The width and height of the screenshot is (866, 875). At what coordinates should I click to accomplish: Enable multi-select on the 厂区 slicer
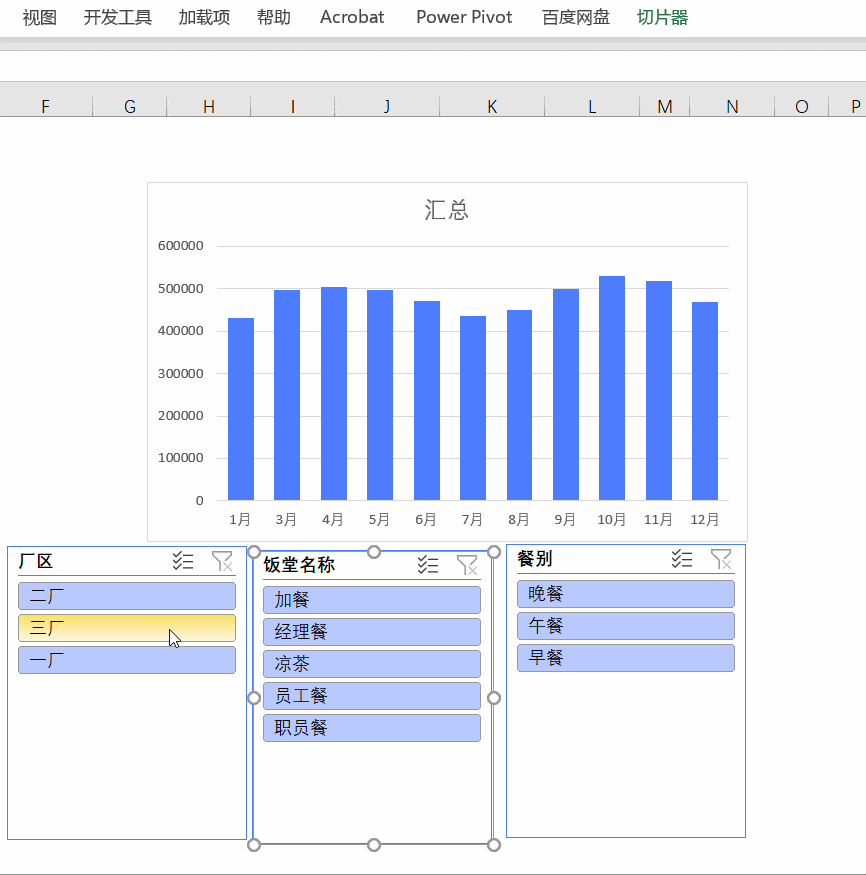pyautogui.click(x=183, y=561)
